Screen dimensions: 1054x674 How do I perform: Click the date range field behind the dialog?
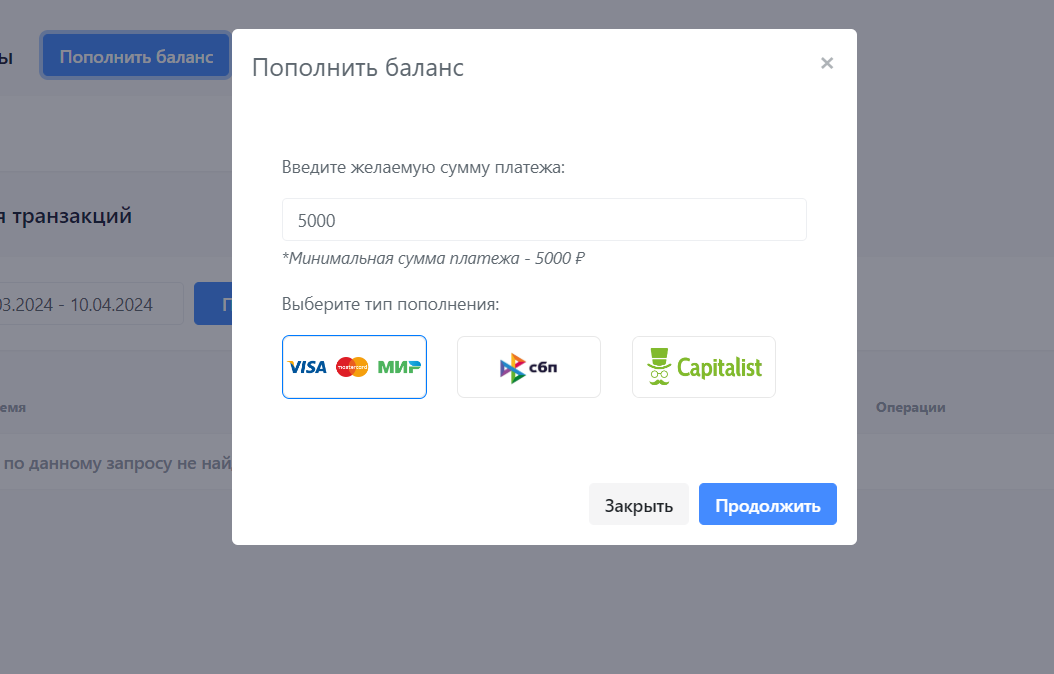pyautogui.click(x=91, y=304)
